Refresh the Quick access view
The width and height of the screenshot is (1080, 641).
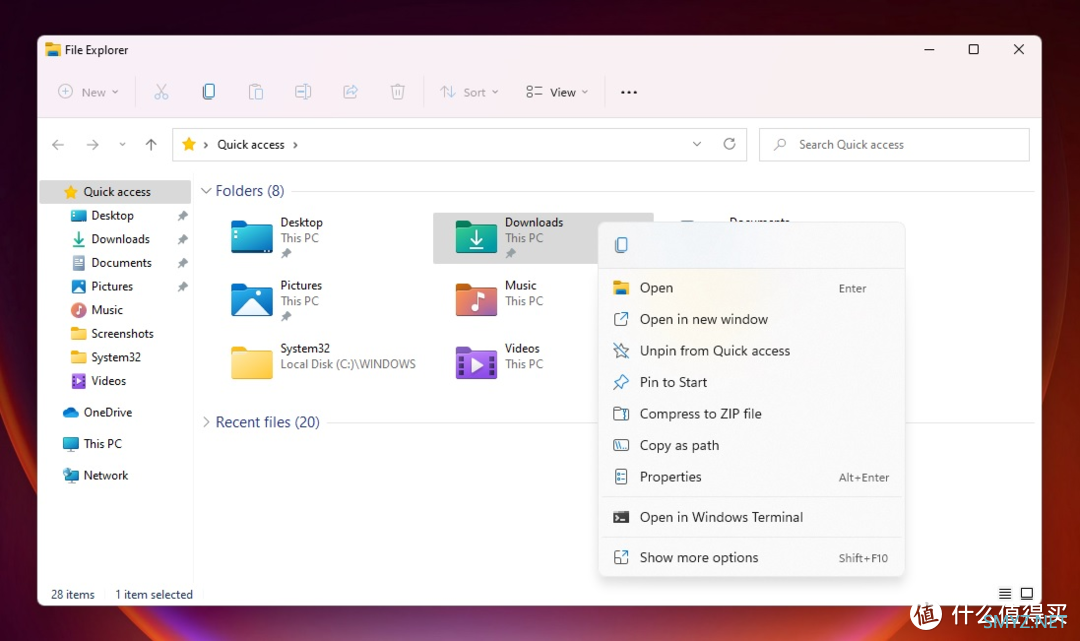pos(729,144)
